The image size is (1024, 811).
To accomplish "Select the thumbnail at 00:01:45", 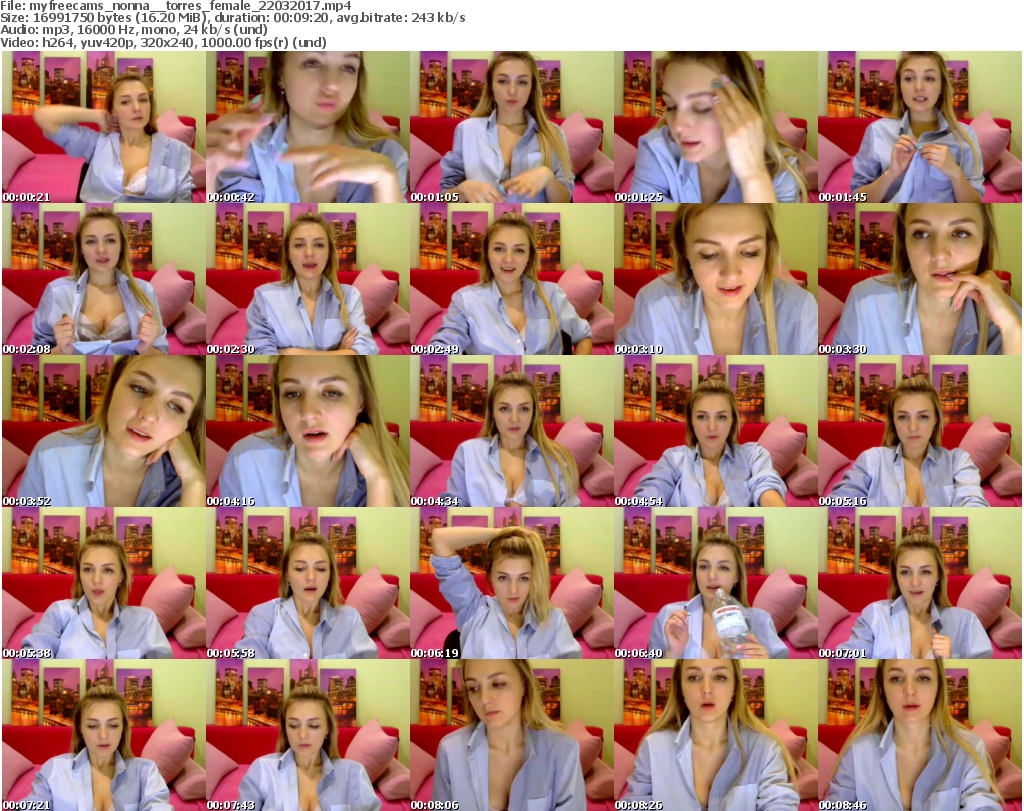I will [920, 127].
